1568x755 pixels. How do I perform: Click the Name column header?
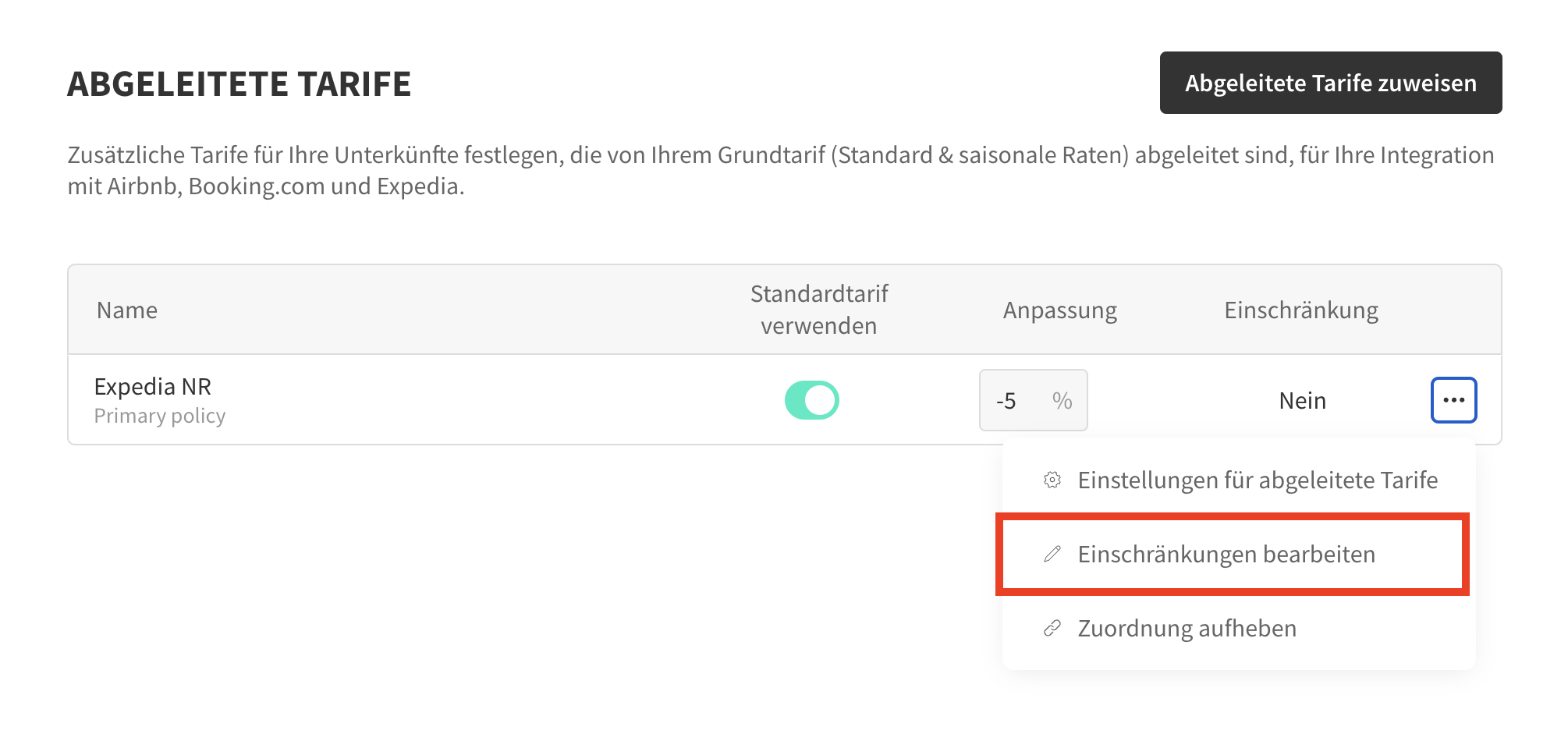coord(127,310)
